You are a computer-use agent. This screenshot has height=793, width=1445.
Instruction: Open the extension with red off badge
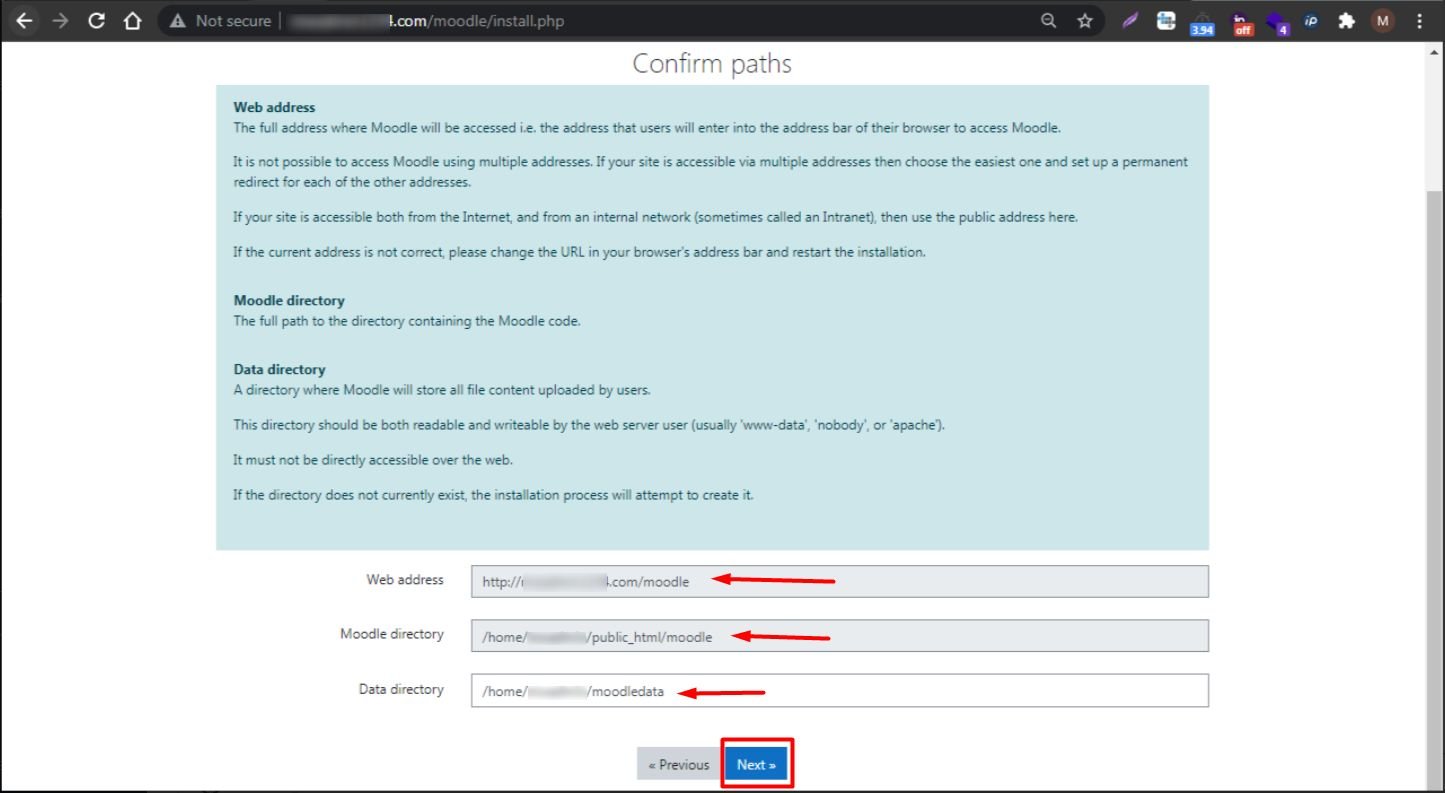1241,23
